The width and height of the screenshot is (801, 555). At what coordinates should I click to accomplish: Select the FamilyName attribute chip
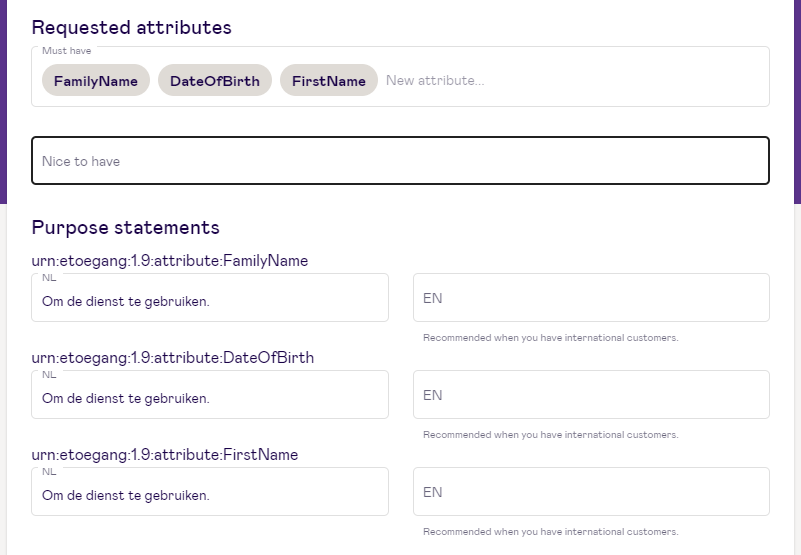coord(96,80)
